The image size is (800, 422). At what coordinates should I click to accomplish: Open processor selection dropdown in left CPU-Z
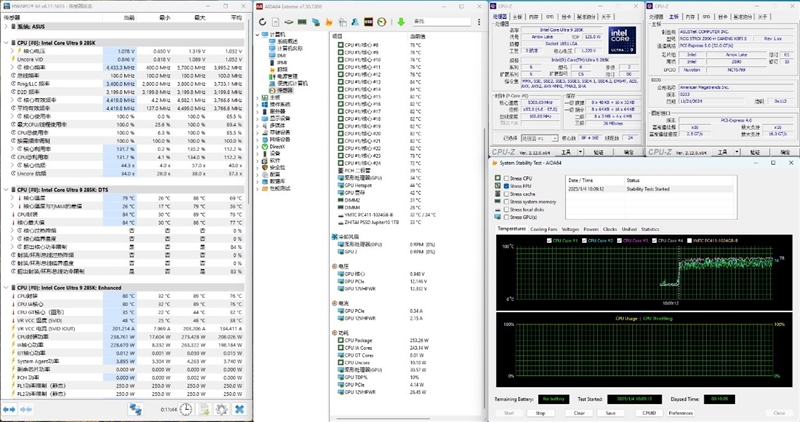(x=539, y=138)
